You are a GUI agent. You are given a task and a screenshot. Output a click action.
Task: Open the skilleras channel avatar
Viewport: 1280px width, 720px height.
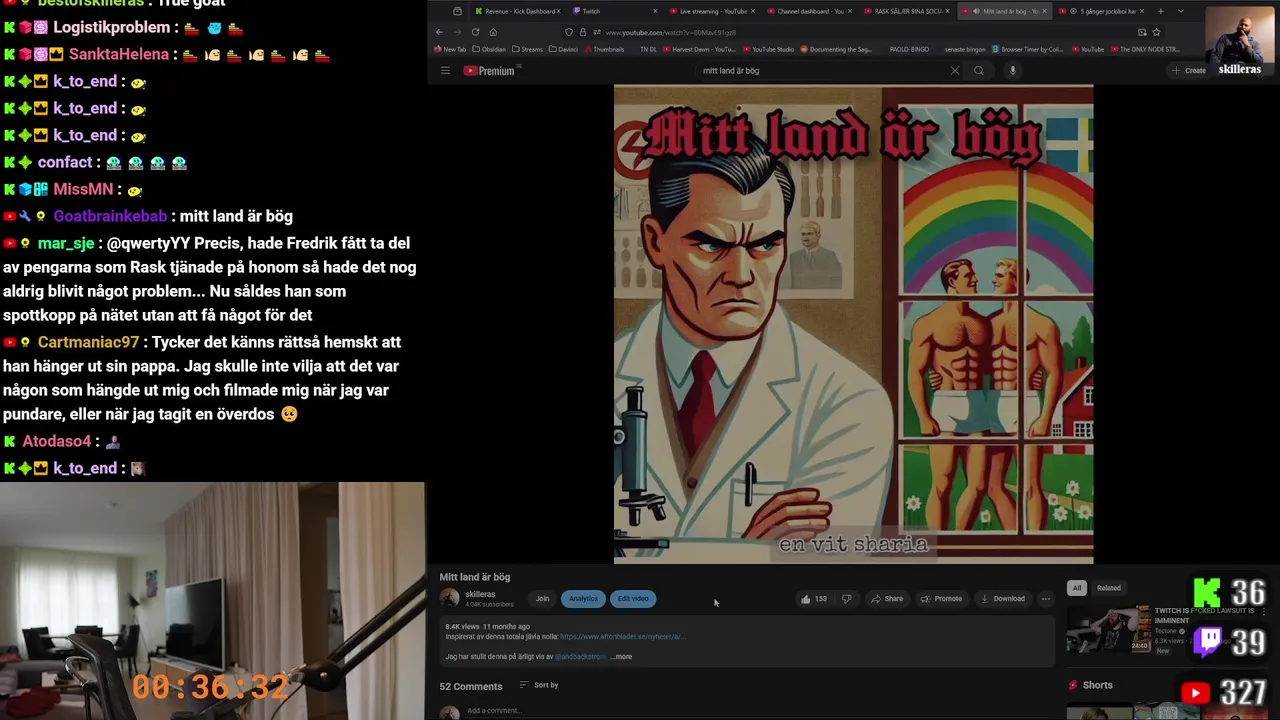coord(450,599)
